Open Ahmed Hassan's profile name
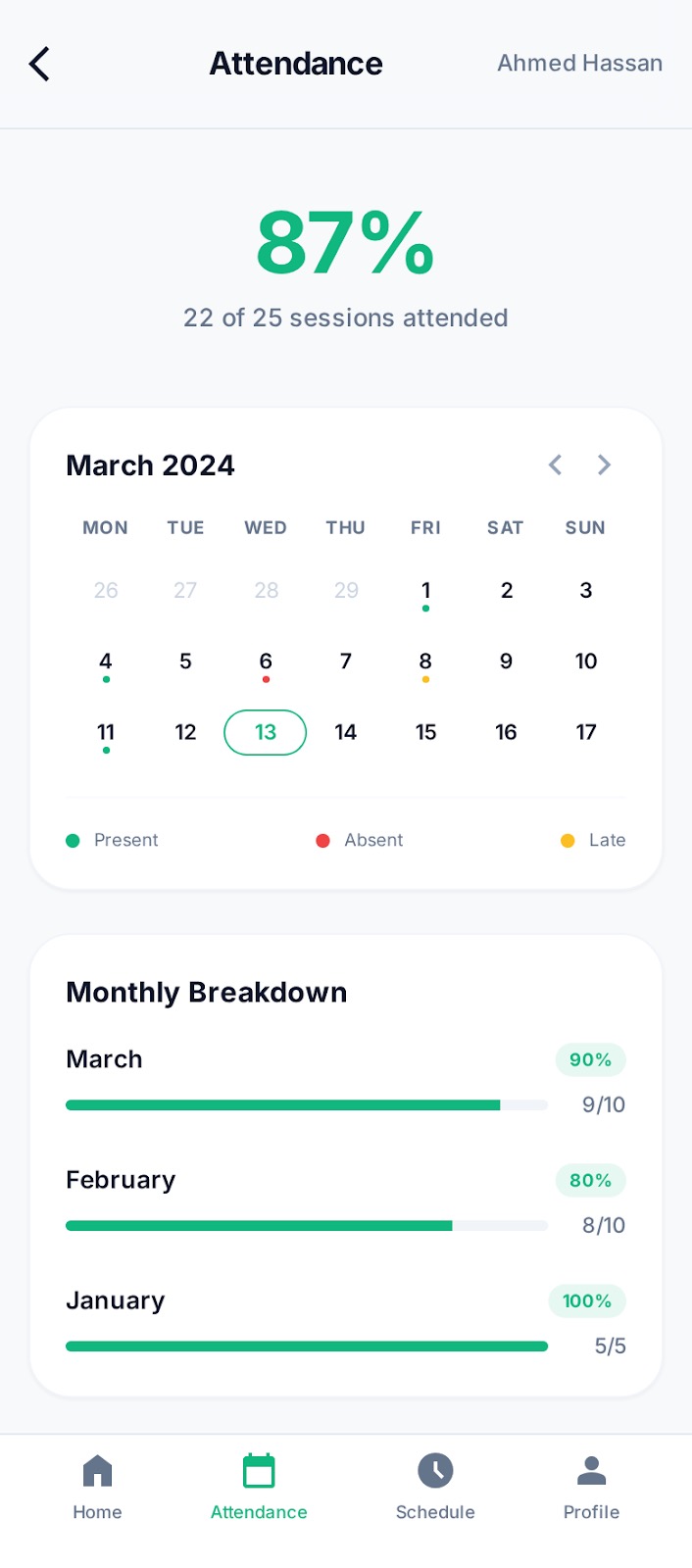This screenshot has width=692, height=1568. [579, 63]
